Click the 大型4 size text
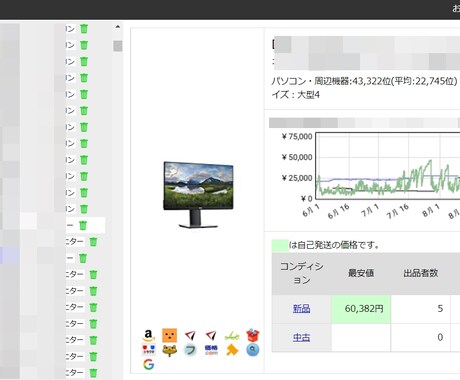Image resolution: width=460 pixels, height=380 pixels. pyautogui.click(x=308, y=95)
